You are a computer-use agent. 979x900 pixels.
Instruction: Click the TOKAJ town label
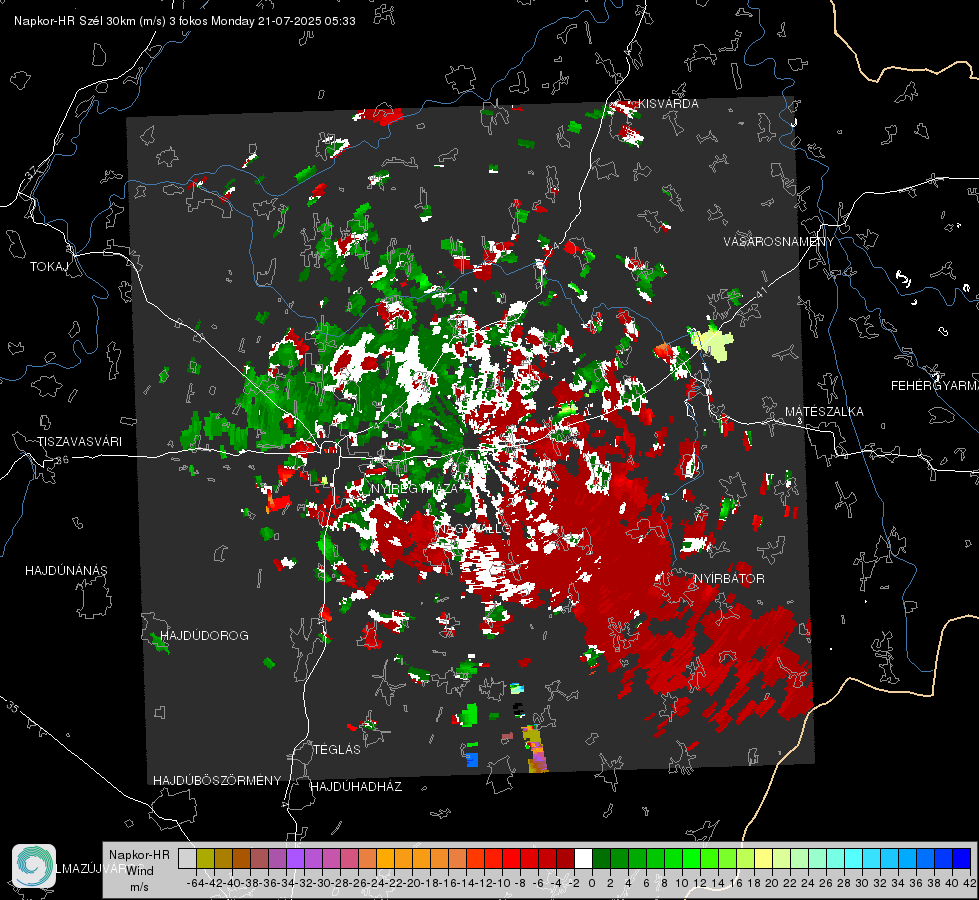coord(49,267)
